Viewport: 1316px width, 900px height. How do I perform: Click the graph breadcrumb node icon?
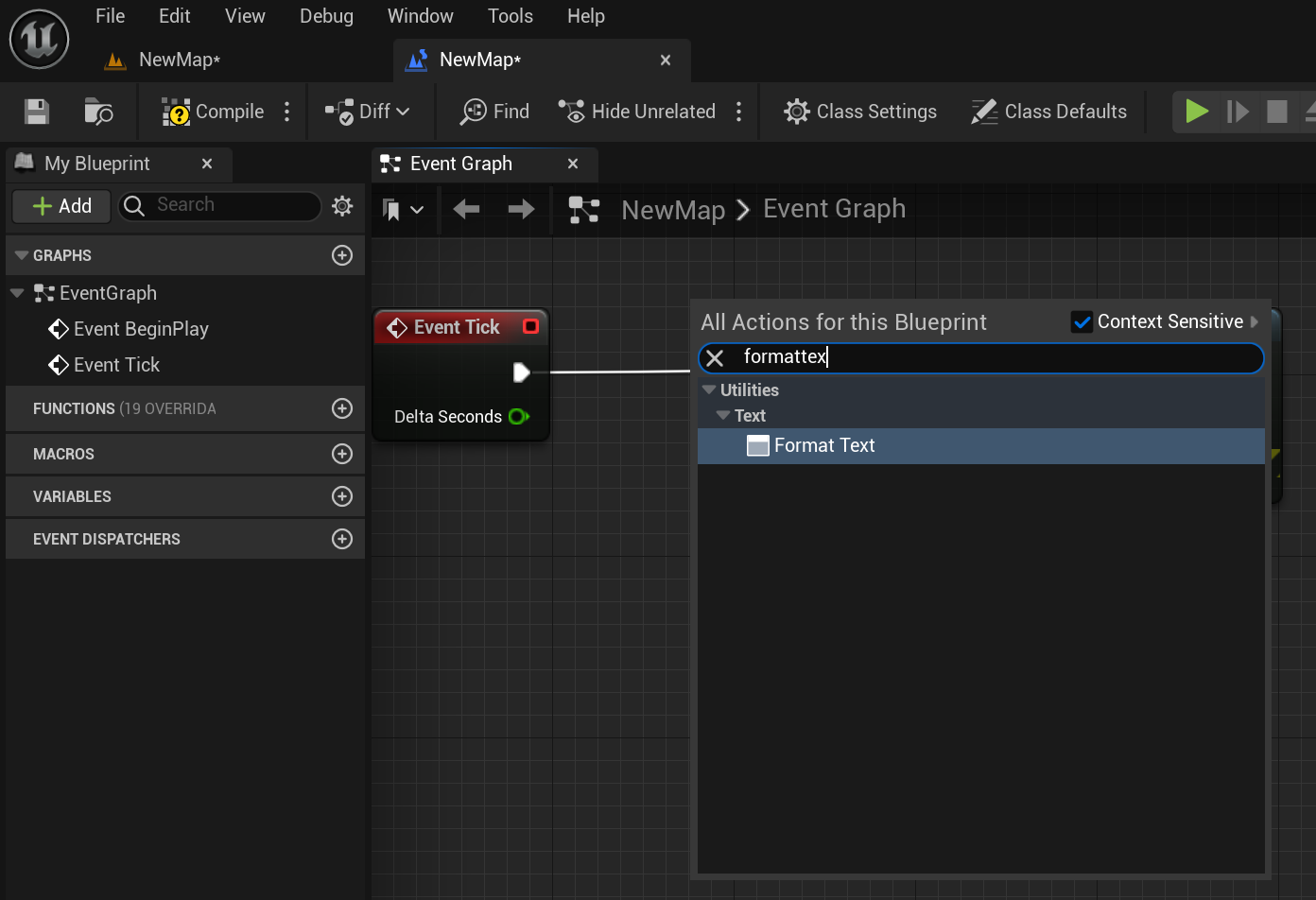pyautogui.click(x=584, y=209)
